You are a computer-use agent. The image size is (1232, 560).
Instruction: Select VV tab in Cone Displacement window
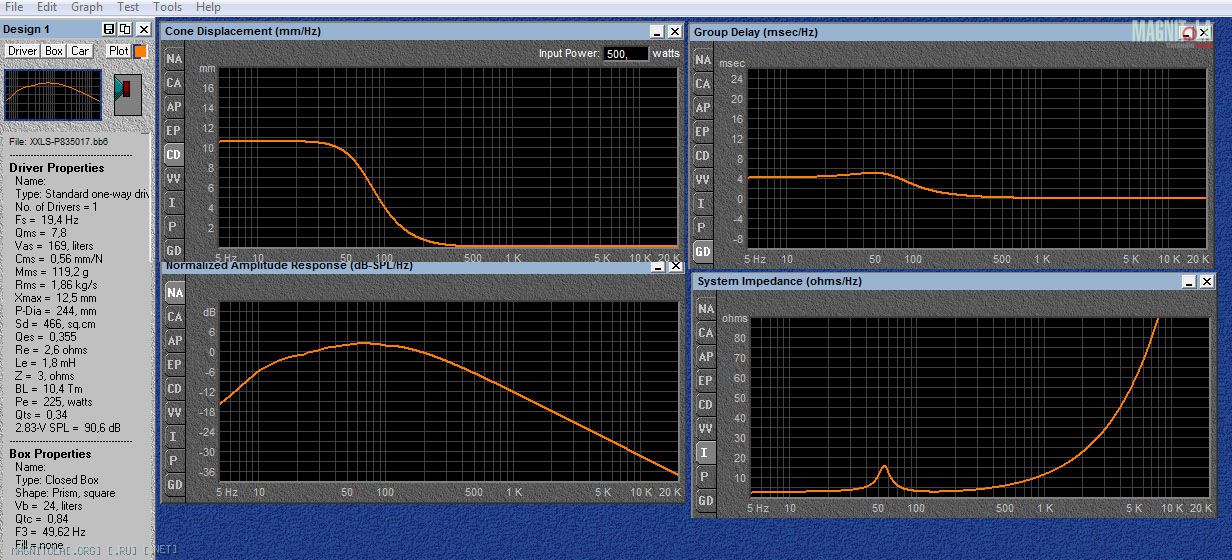pos(174,179)
